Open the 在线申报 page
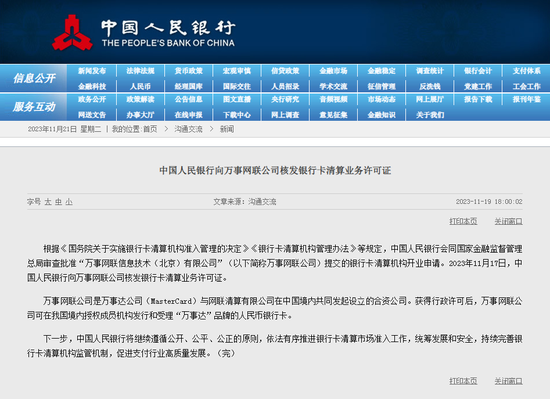 click(x=189, y=115)
